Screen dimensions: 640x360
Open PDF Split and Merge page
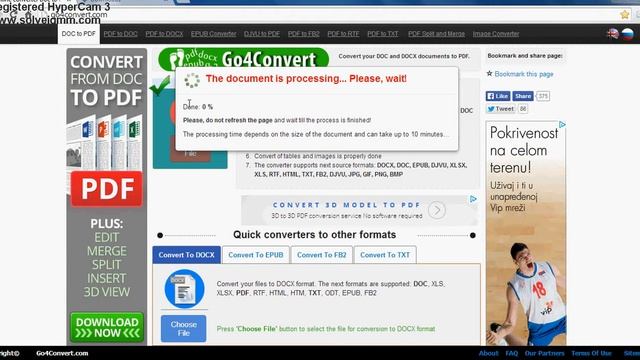click(x=436, y=34)
